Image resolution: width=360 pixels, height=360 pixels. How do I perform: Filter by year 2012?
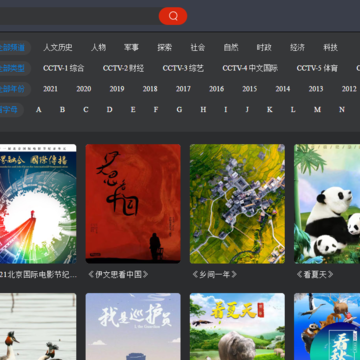(x=349, y=89)
